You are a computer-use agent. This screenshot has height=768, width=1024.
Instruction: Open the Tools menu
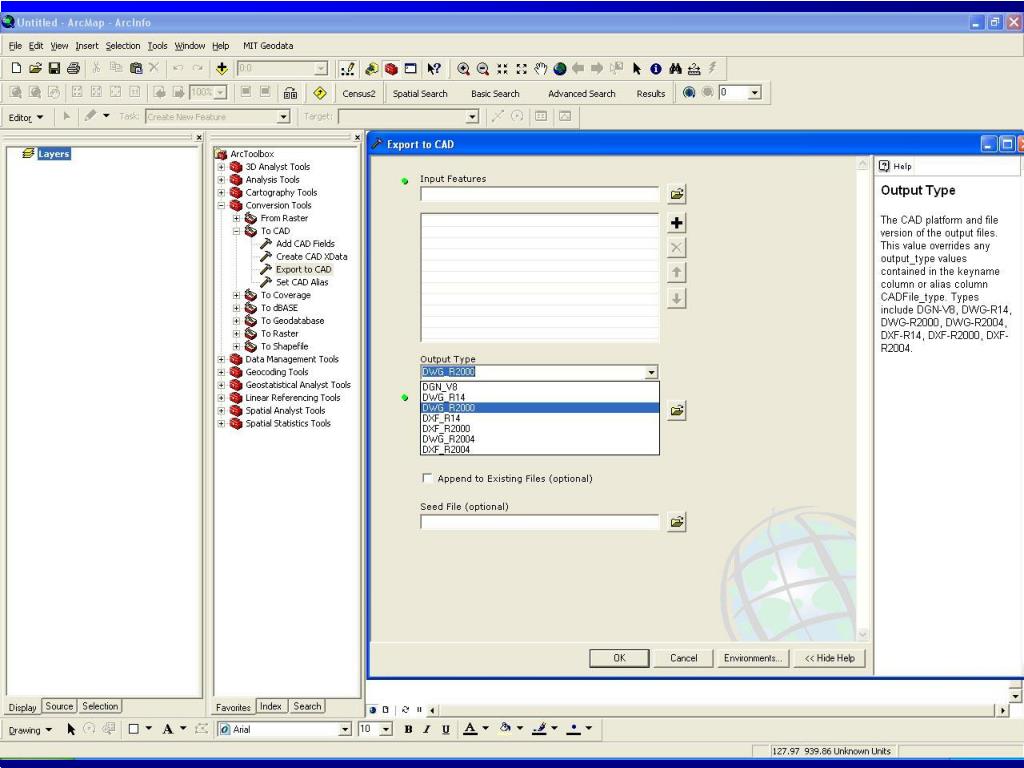coord(157,46)
